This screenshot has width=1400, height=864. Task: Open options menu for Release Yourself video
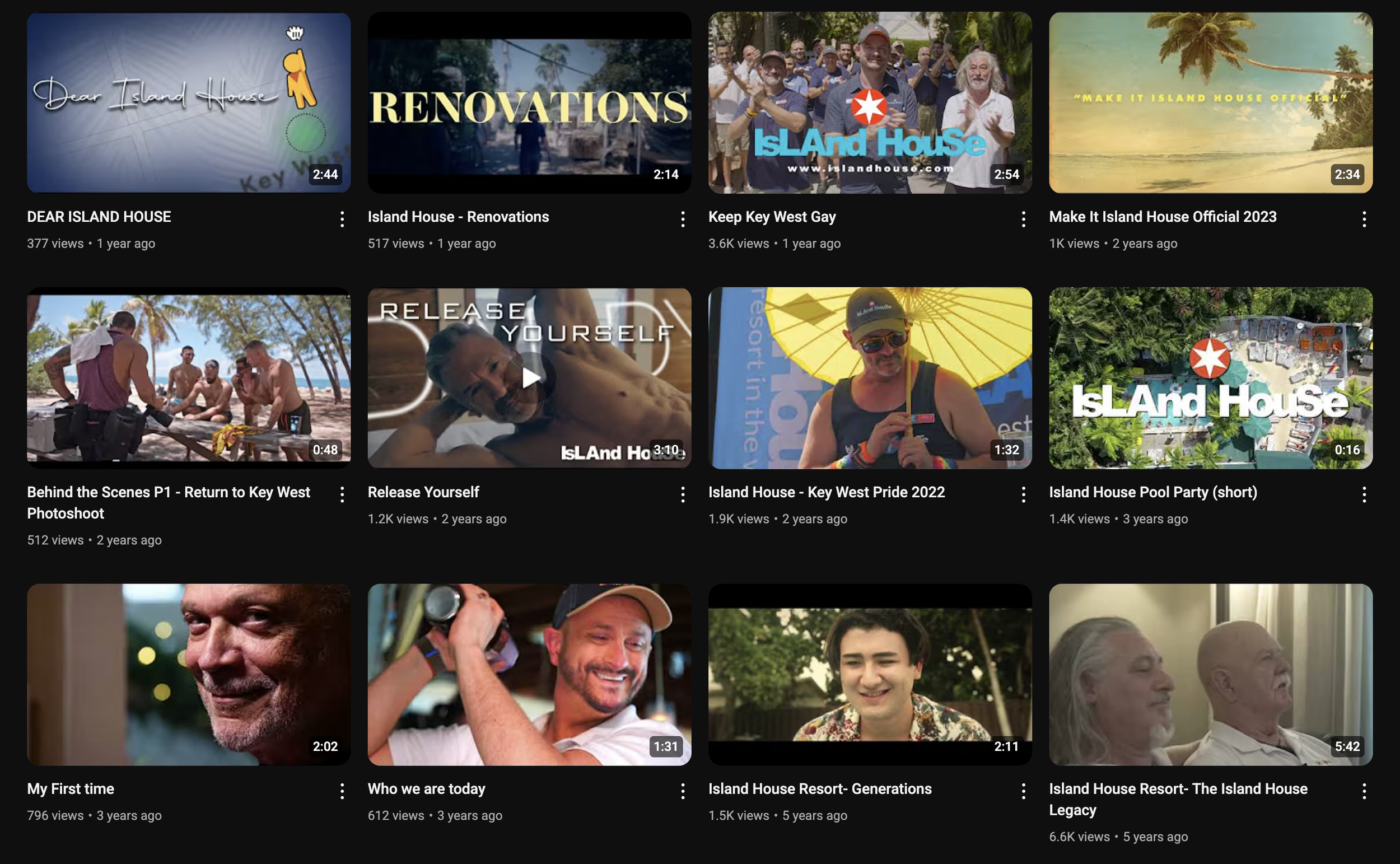pos(682,494)
